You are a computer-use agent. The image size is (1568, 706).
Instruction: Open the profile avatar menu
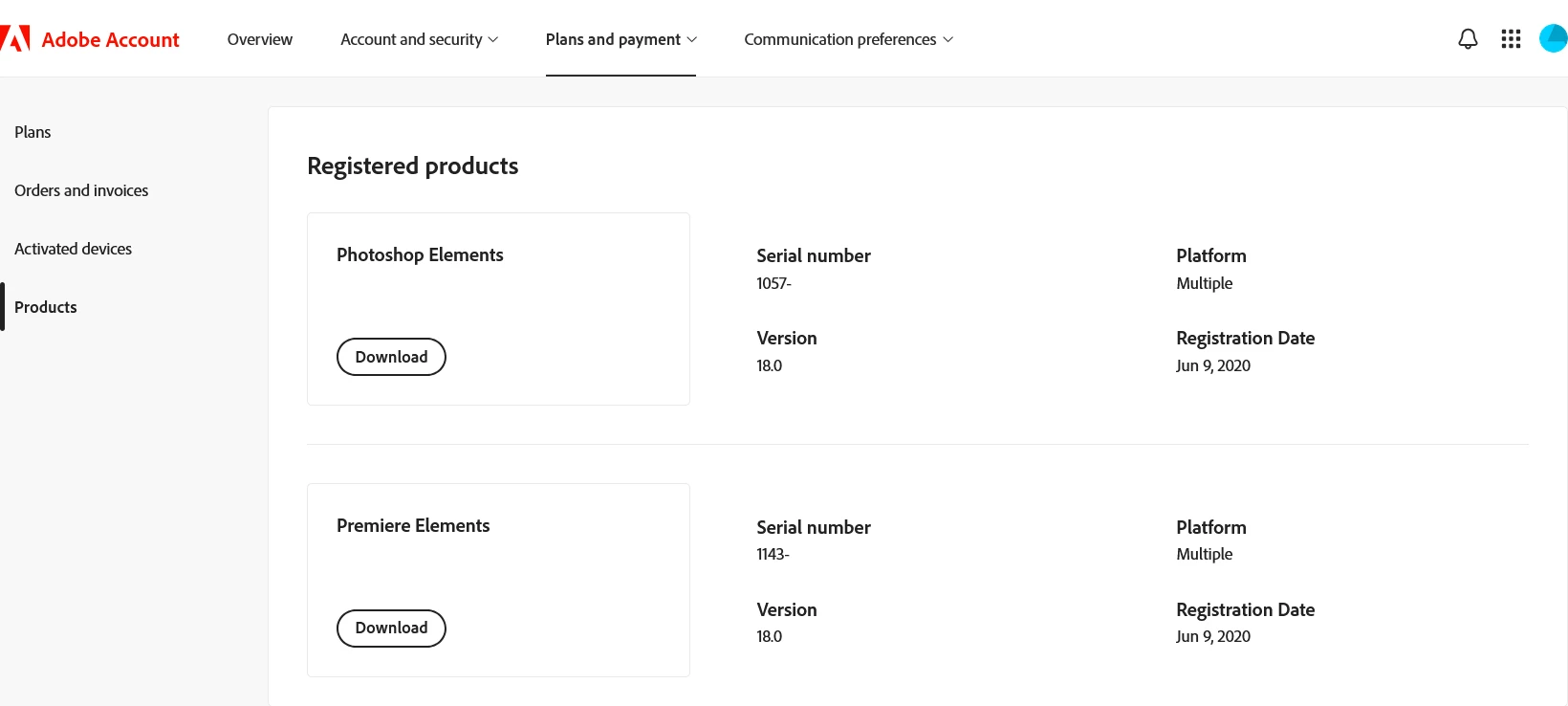pos(1554,39)
